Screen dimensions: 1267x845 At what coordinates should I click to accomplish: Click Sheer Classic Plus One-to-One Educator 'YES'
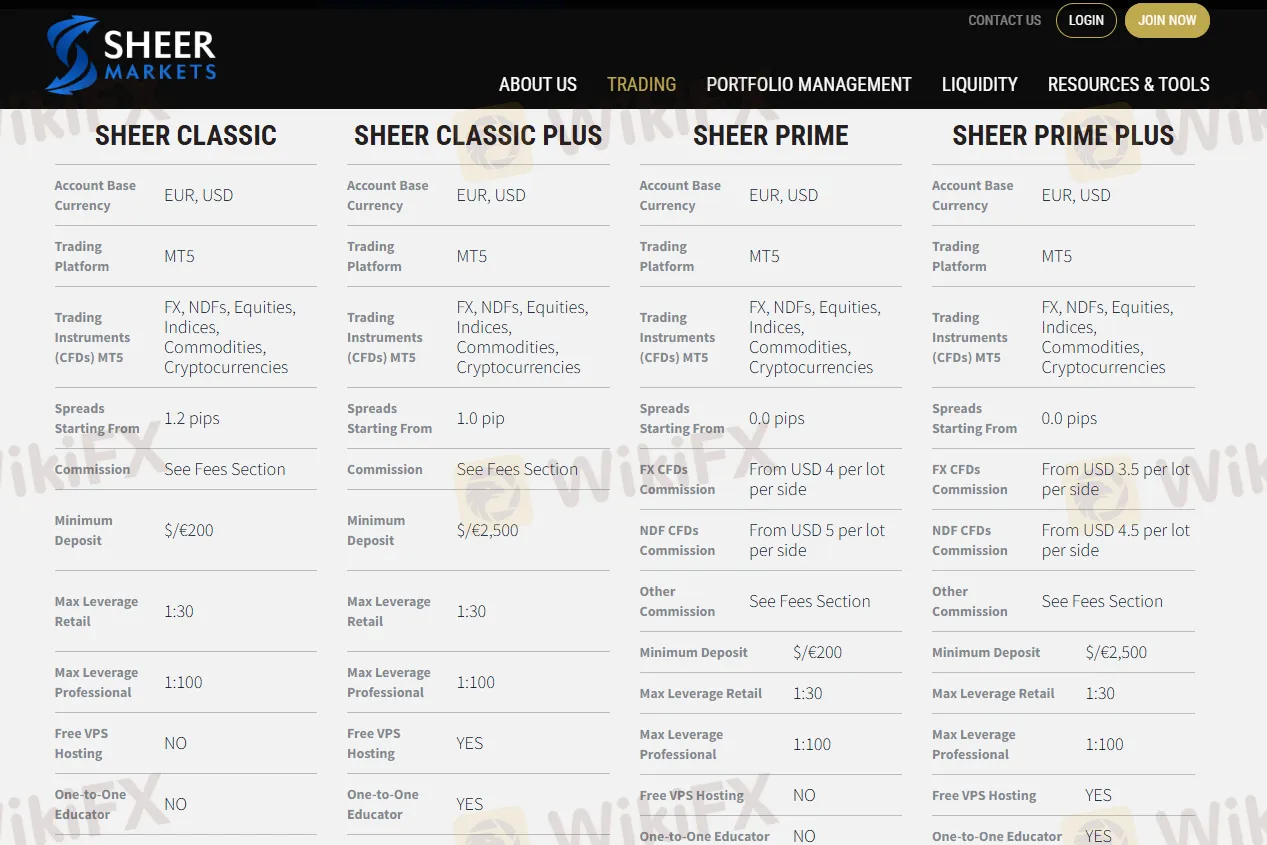(x=470, y=804)
